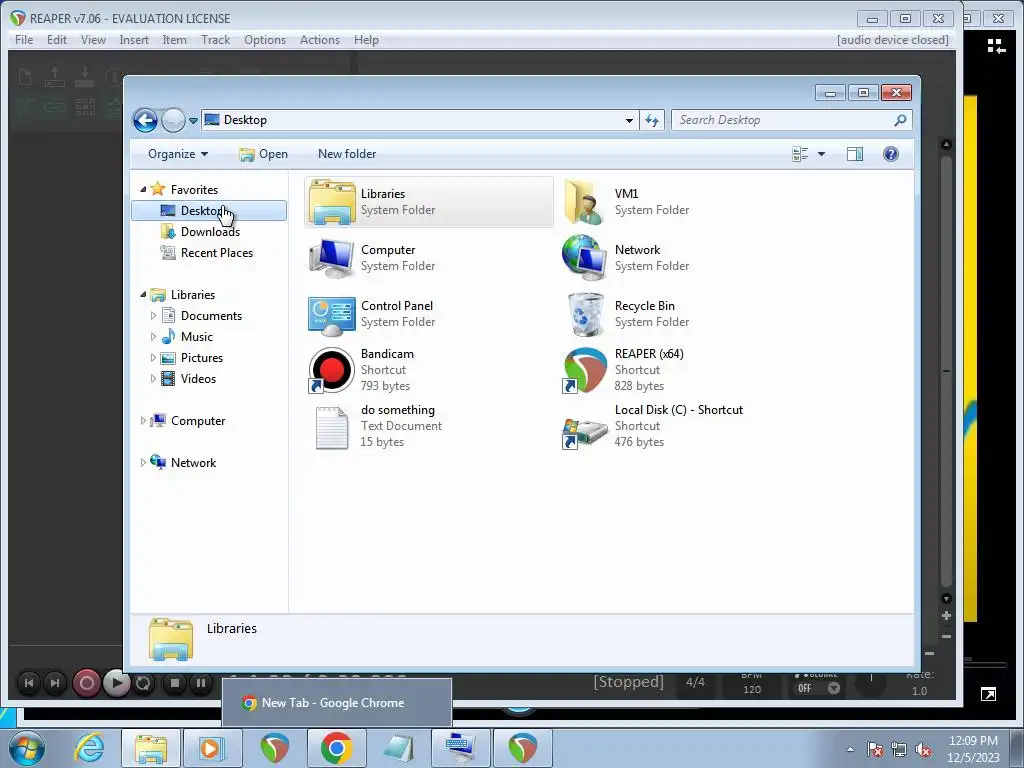Open the View menu in REAPER
Image resolution: width=1024 pixels, height=768 pixels.
coord(93,40)
